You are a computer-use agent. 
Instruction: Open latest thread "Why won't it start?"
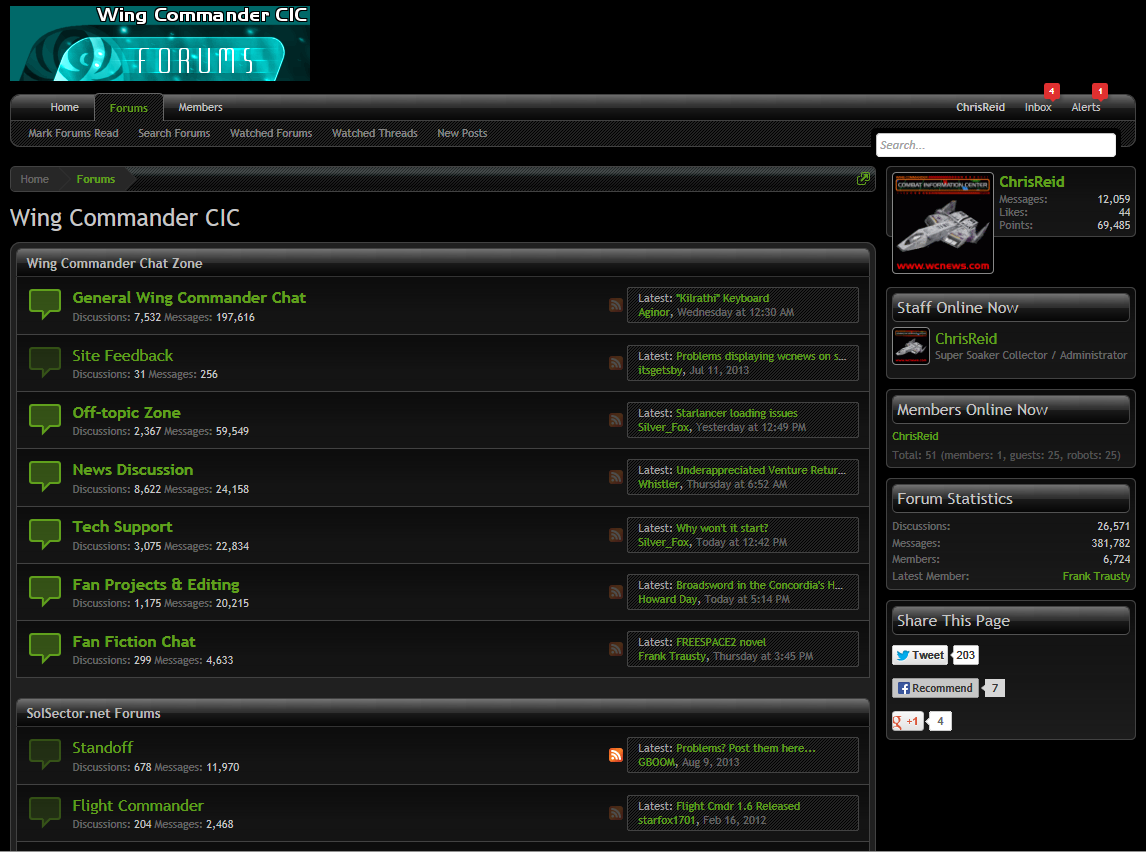[x=722, y=528]
